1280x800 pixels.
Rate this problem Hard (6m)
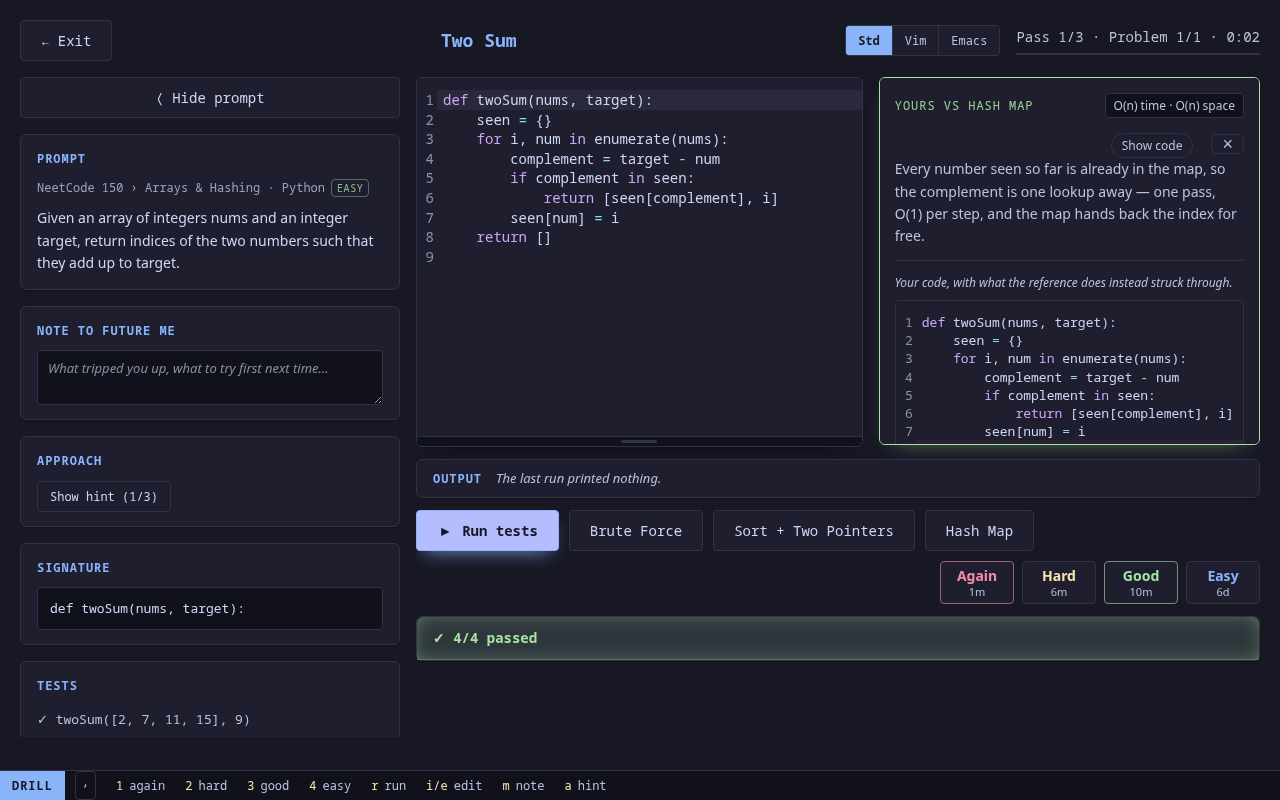1059,583
